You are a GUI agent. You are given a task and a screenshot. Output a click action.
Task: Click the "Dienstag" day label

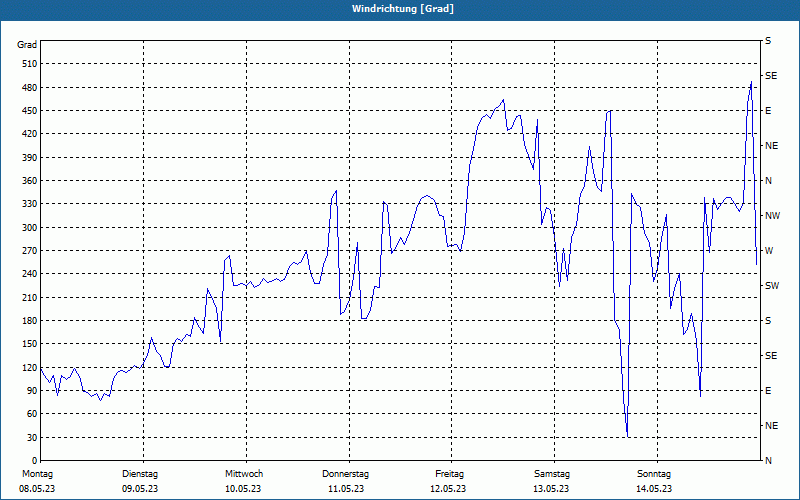pos(140,474)
